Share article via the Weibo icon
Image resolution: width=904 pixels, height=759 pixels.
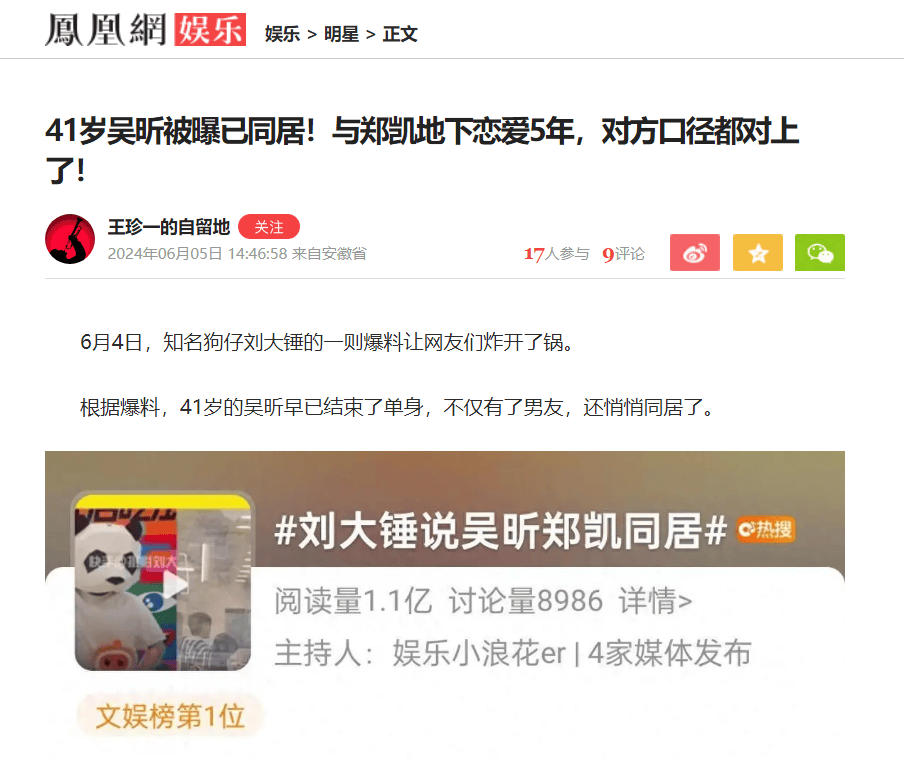pos(695,253)
